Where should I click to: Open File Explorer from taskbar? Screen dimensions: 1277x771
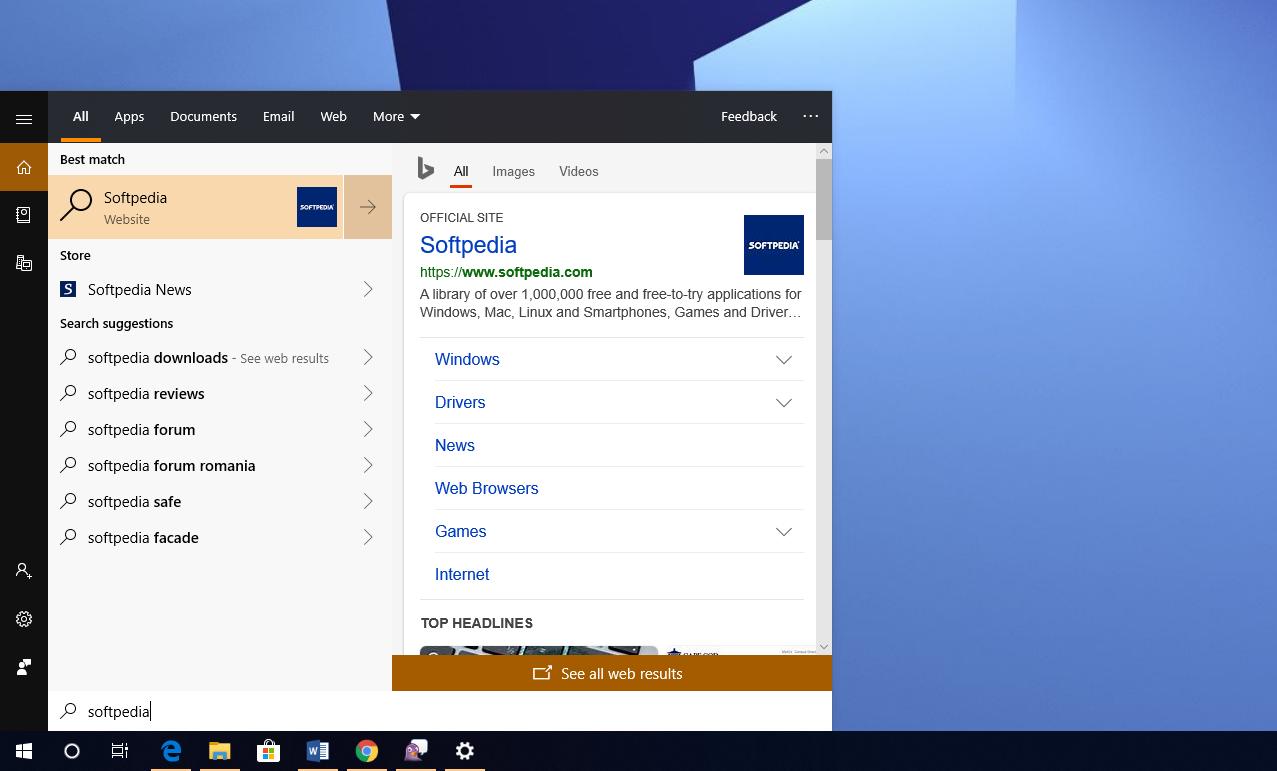[x=219, y=751]
